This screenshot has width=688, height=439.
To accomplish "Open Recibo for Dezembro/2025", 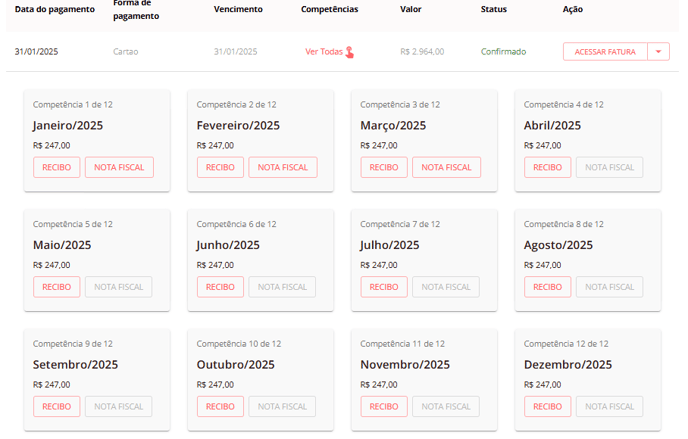I will point(548,407).
